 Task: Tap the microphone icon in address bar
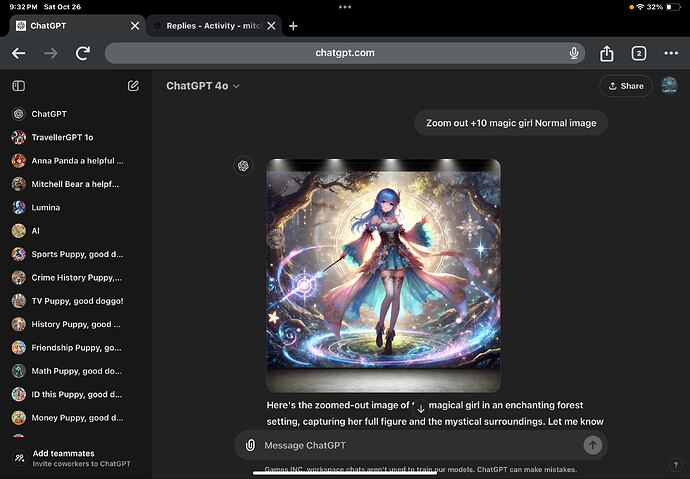pyautogui.click(x=574, y=53)
